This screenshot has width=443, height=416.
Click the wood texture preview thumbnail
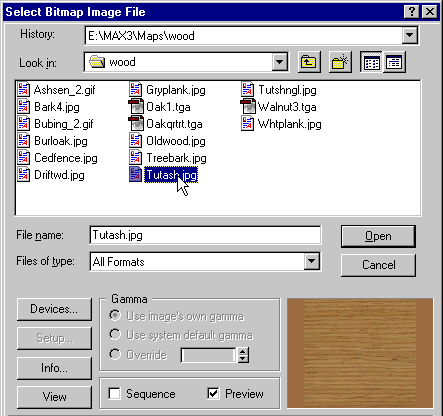[x=360, y=353]
